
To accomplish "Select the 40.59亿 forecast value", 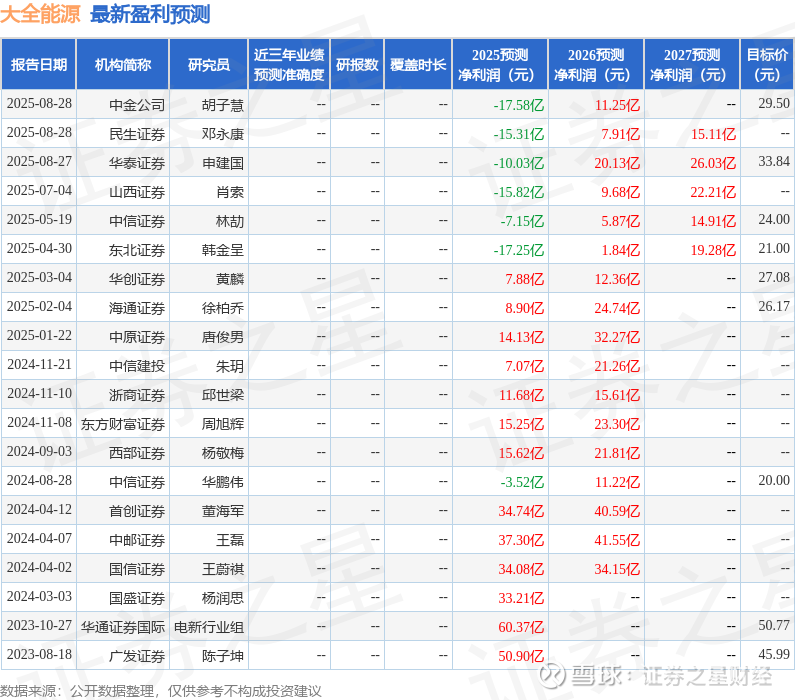I will pos(617,511).
